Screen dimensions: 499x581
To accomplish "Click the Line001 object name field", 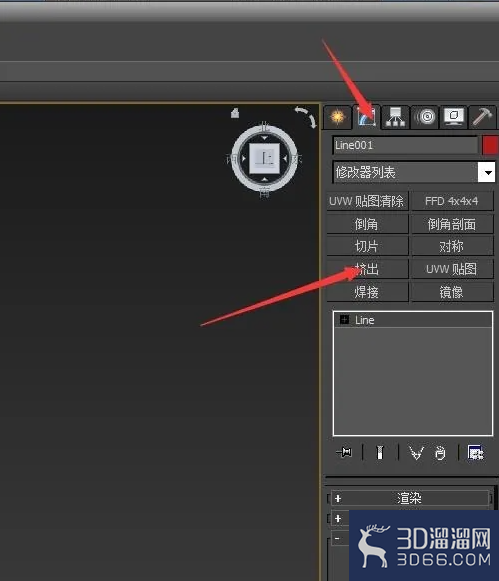I will click(x=406, y=145).
